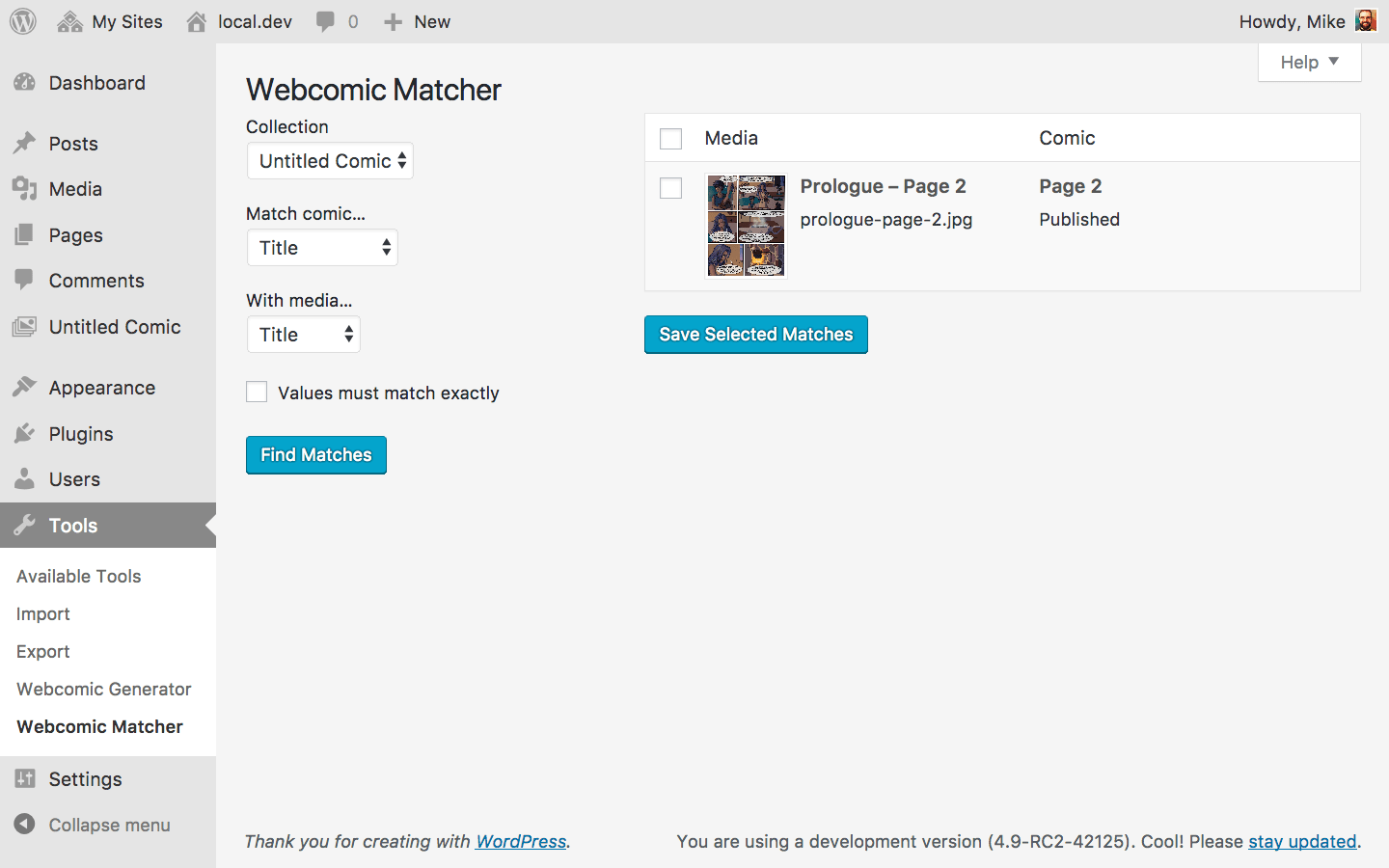Open the Dashboard gauge icon

25,83
